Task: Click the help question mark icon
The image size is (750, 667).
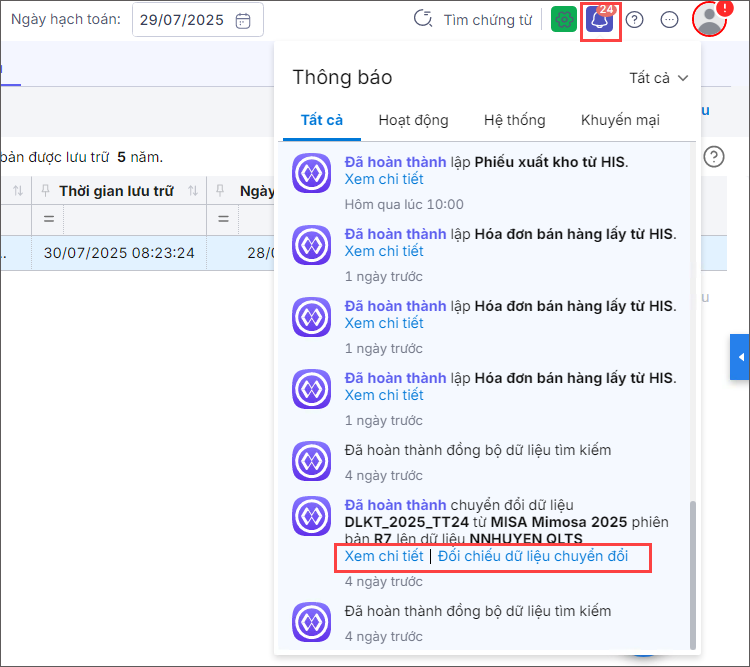Action: 634,20
